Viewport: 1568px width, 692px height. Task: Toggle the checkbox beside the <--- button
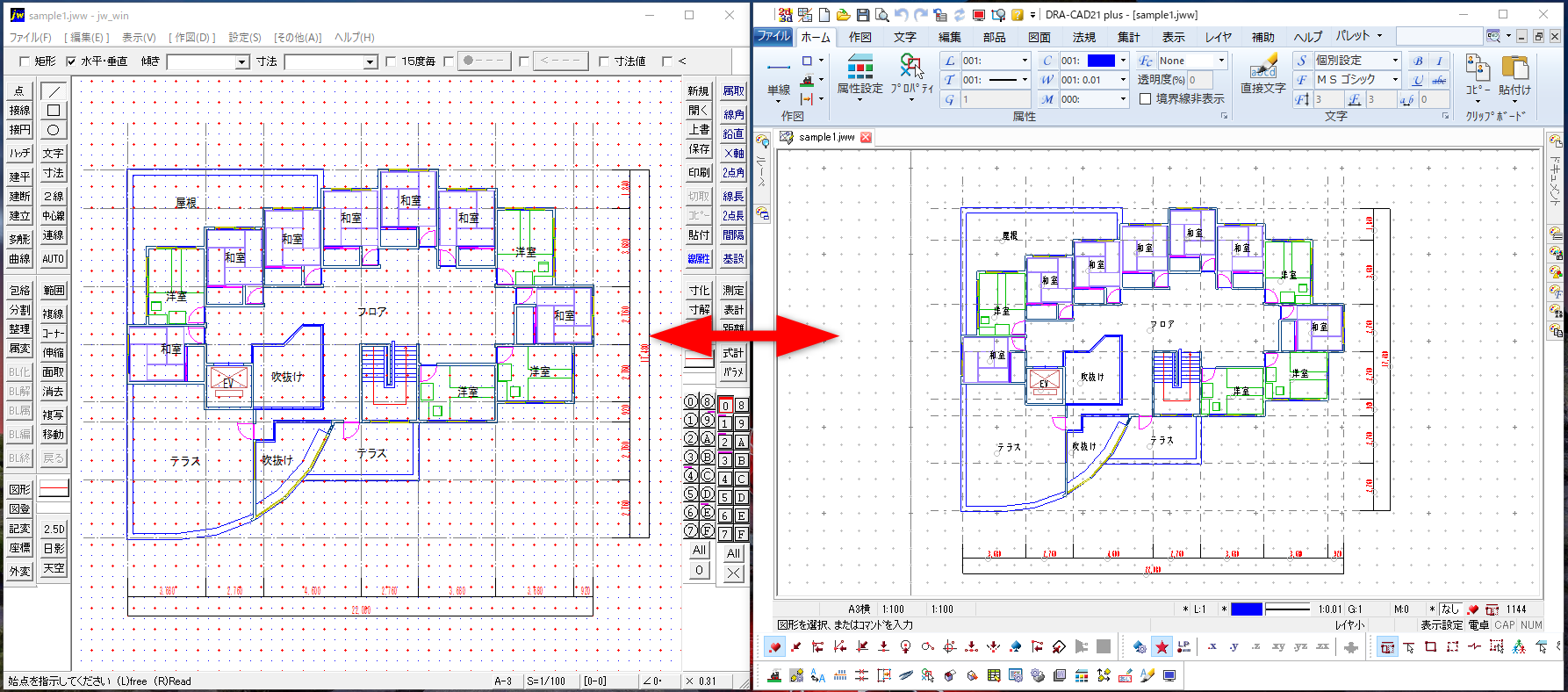[524, 61]
